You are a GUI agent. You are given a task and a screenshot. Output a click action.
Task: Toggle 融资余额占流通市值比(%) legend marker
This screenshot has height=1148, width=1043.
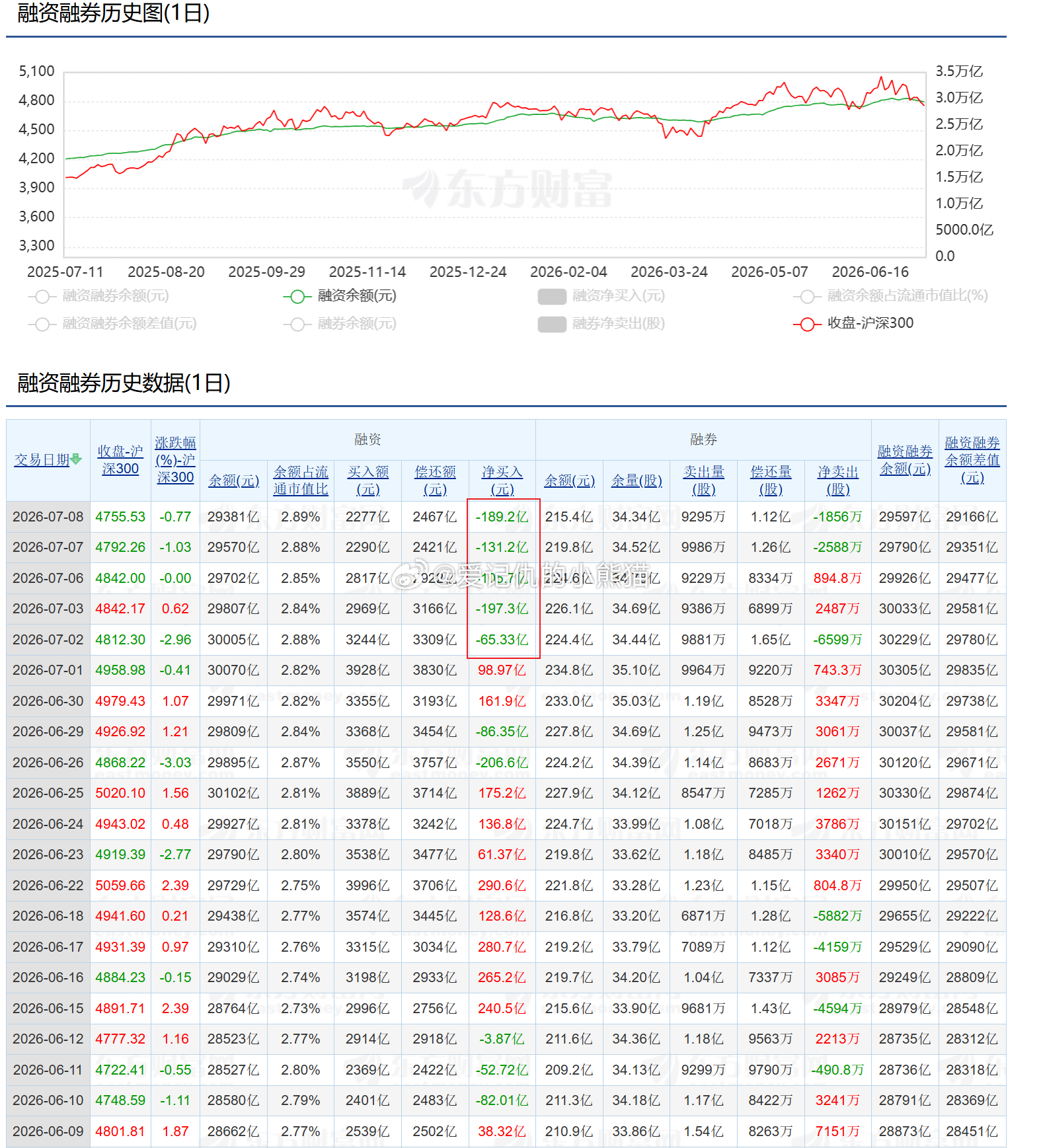[x=807, y=296]
